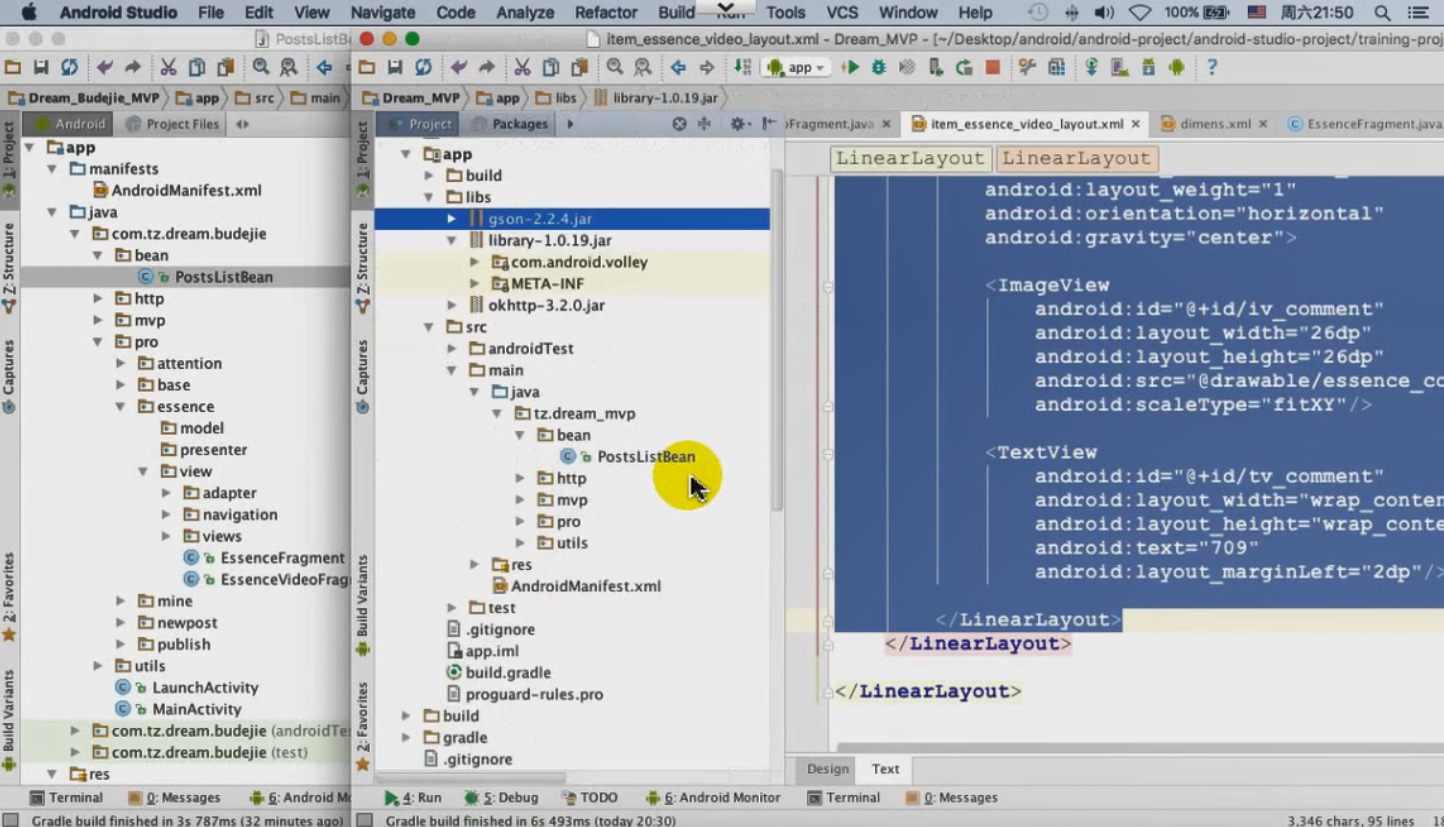The width and height of the screenshot is (1444, 827).
Task: Toggle 1: Project tool window strip button
Action: [x=362, y=160]
